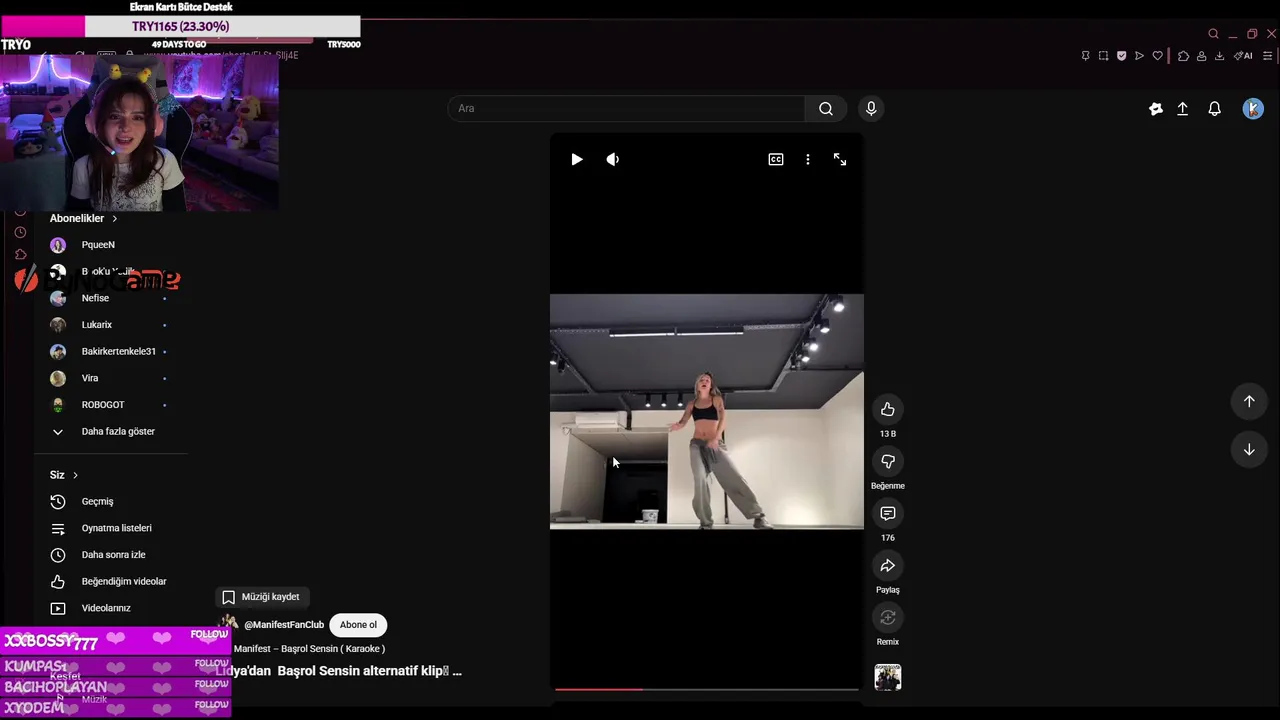Share the Short via Paylaş icon

(888, 566)
